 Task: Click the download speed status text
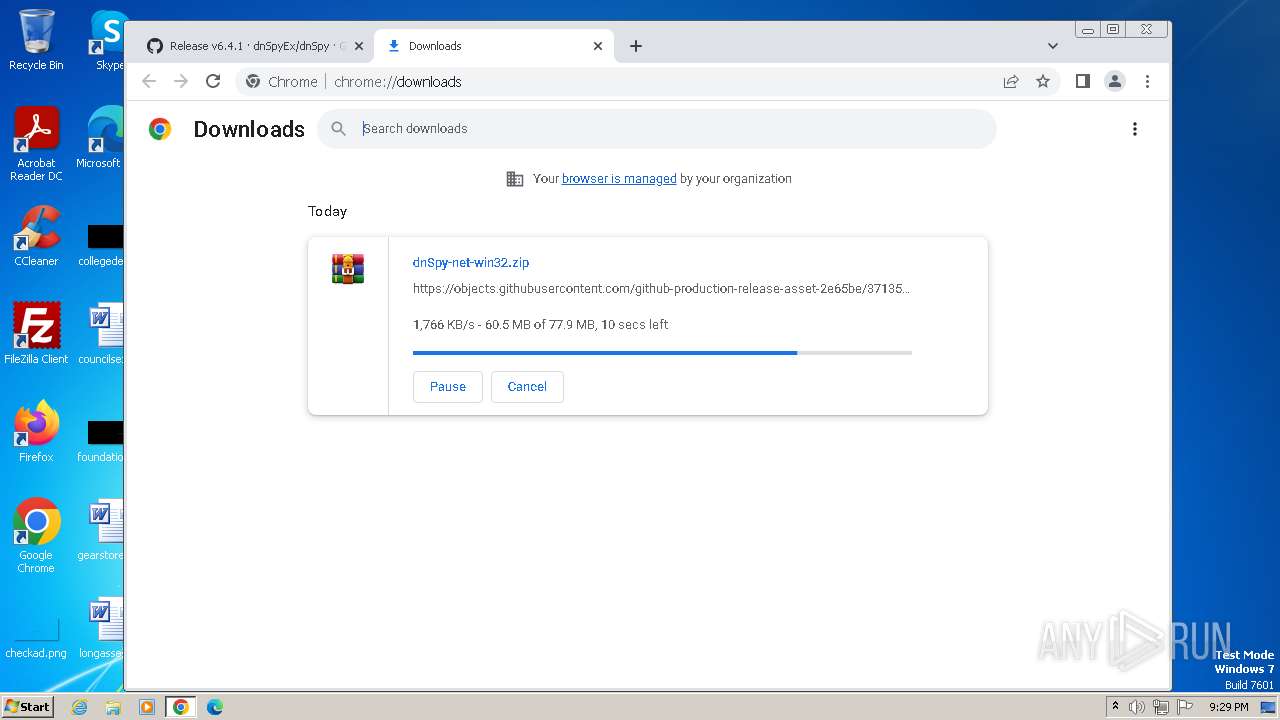point(540,325)
